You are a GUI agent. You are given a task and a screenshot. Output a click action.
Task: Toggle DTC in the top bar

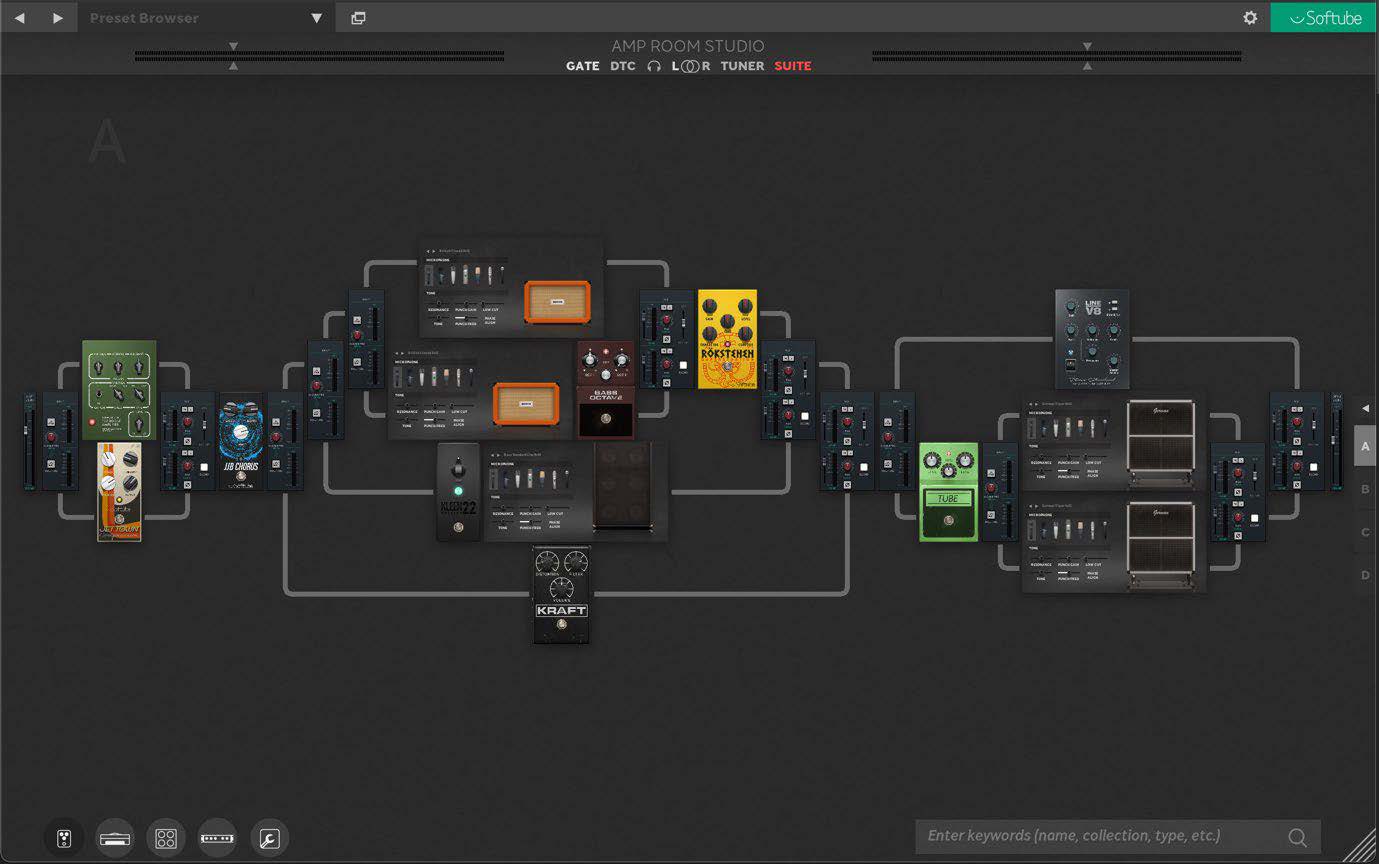[622, 65]
